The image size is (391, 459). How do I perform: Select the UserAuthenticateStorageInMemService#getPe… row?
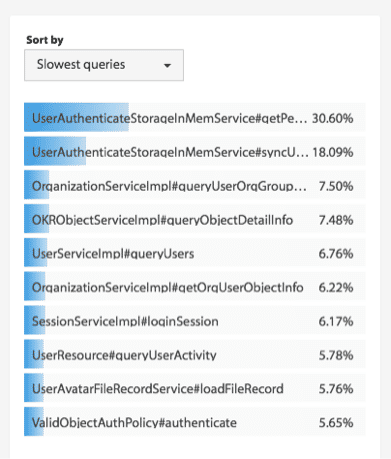[x=195, y=117]
